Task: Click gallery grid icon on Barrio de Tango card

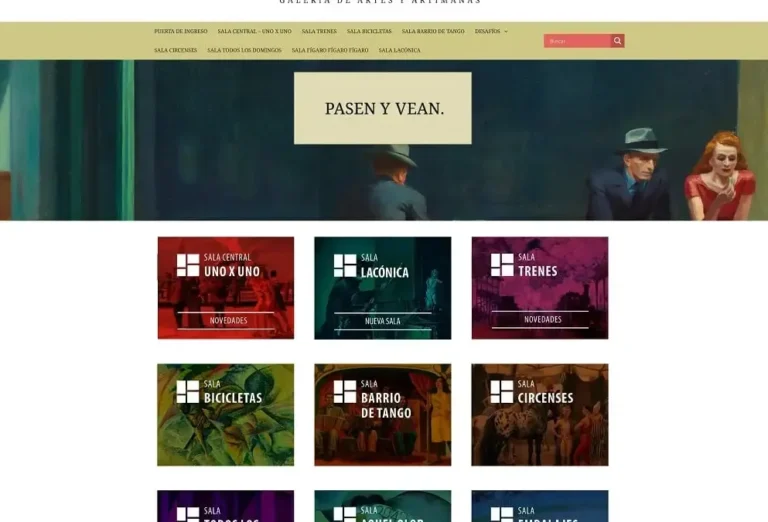Action: [345, 392]
